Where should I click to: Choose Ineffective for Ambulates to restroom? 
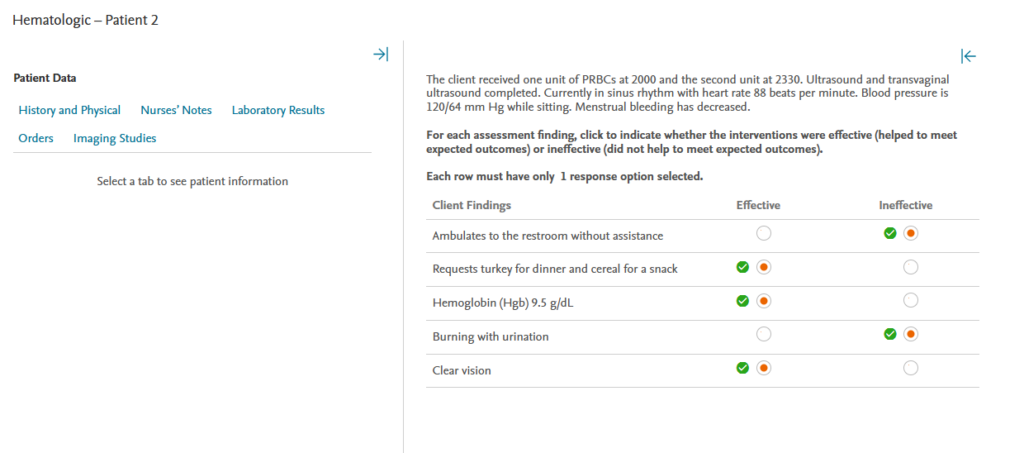(910, 234)
